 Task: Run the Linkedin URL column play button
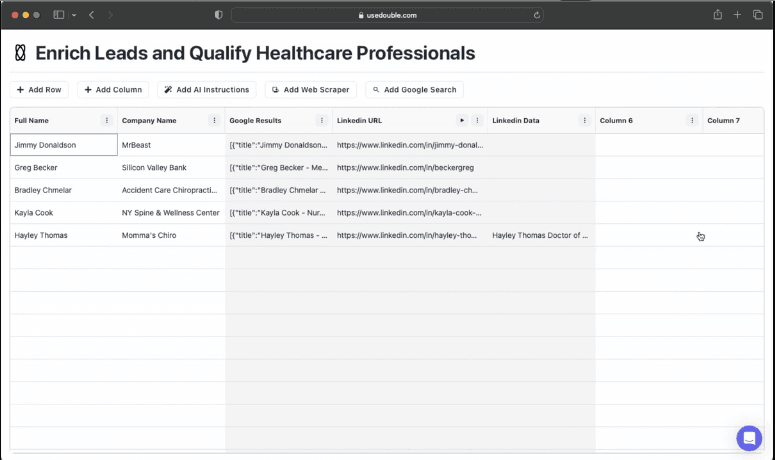(x=462, y=120)
